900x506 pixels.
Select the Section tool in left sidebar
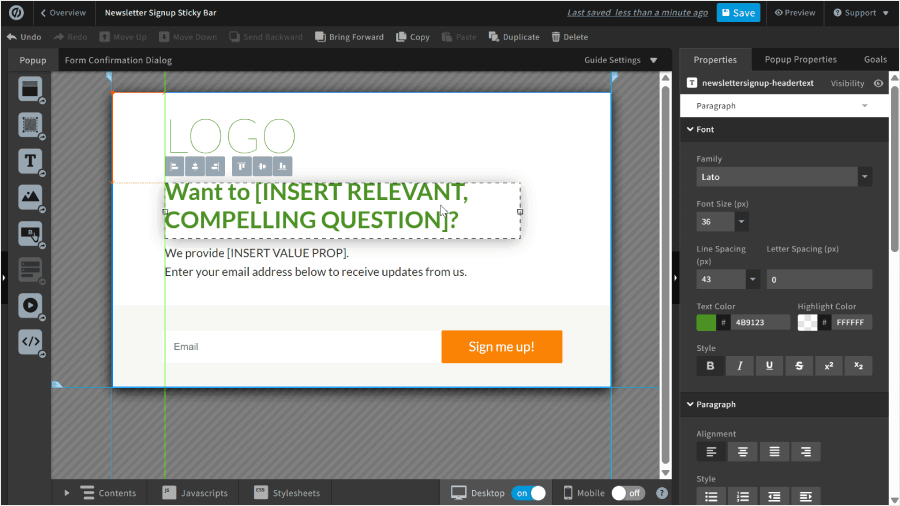(x=30, y=89)
